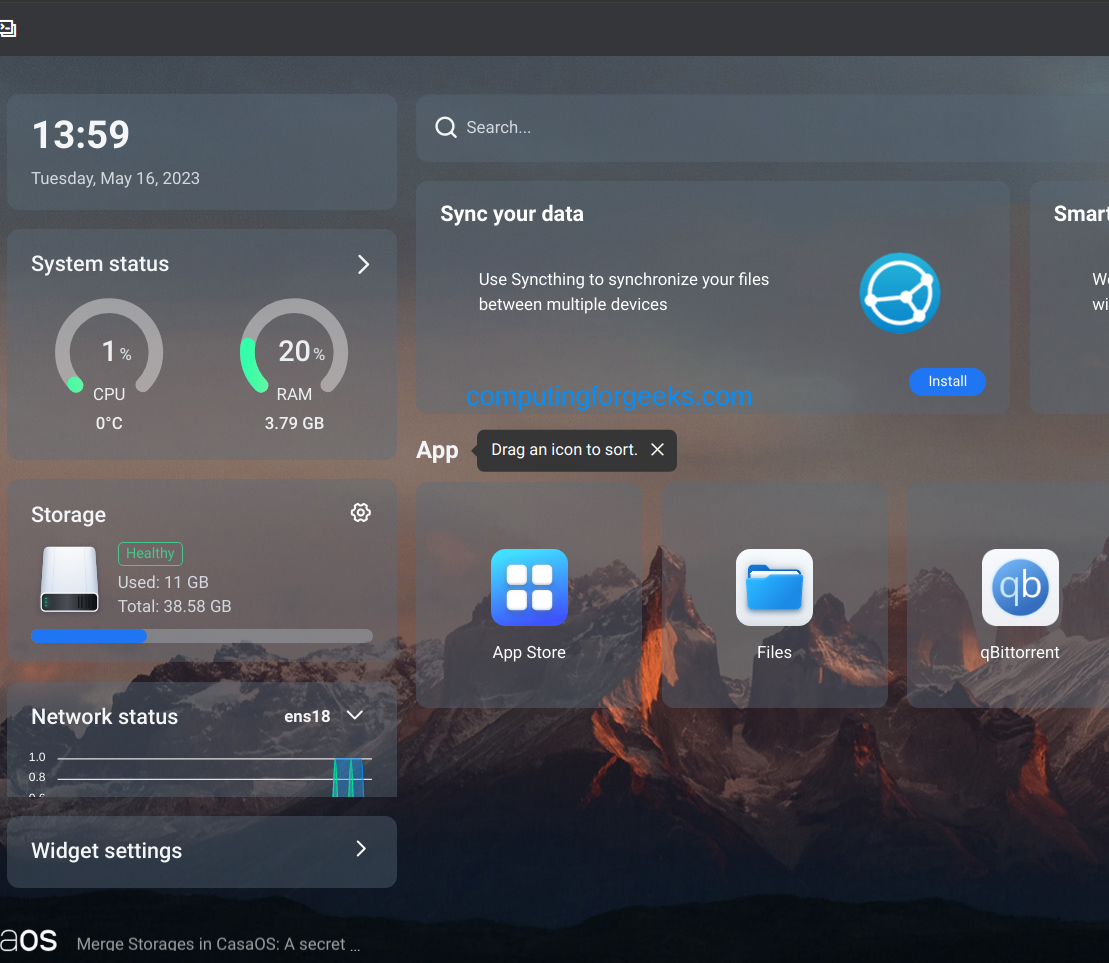
Task: Expand System status details
Action: (x=362, y=264)
